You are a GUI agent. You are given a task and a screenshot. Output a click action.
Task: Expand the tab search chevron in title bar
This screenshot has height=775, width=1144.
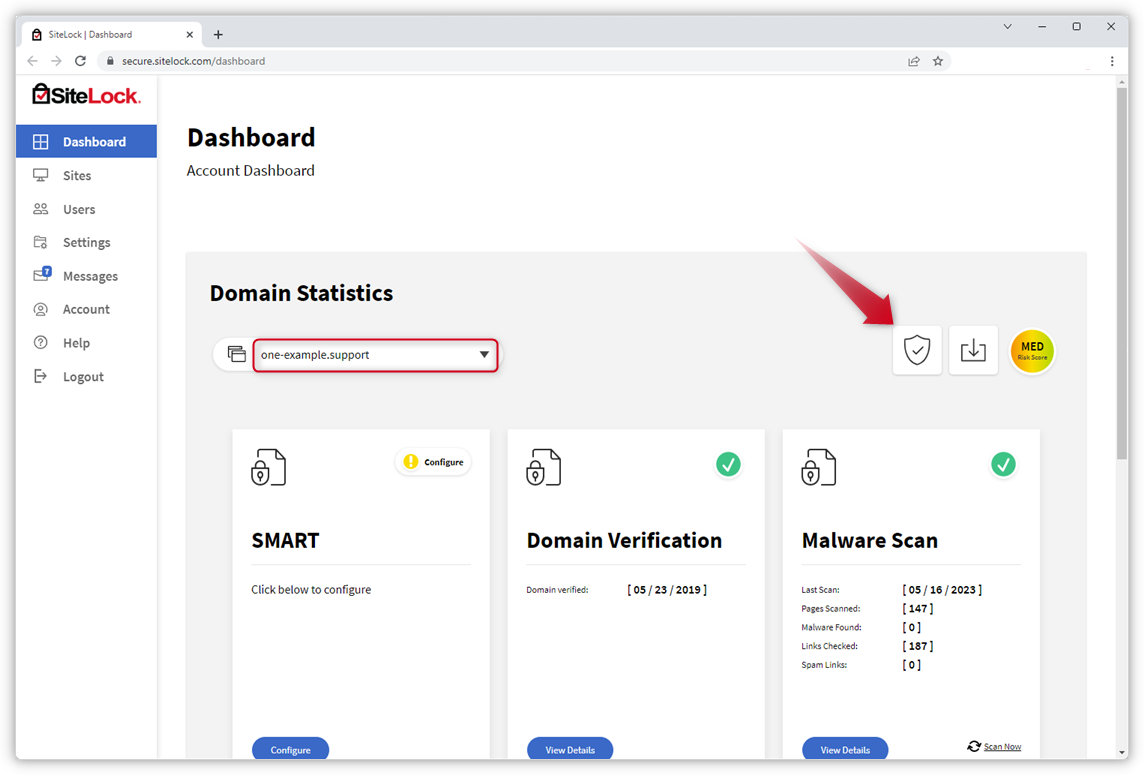point(1007,27)
